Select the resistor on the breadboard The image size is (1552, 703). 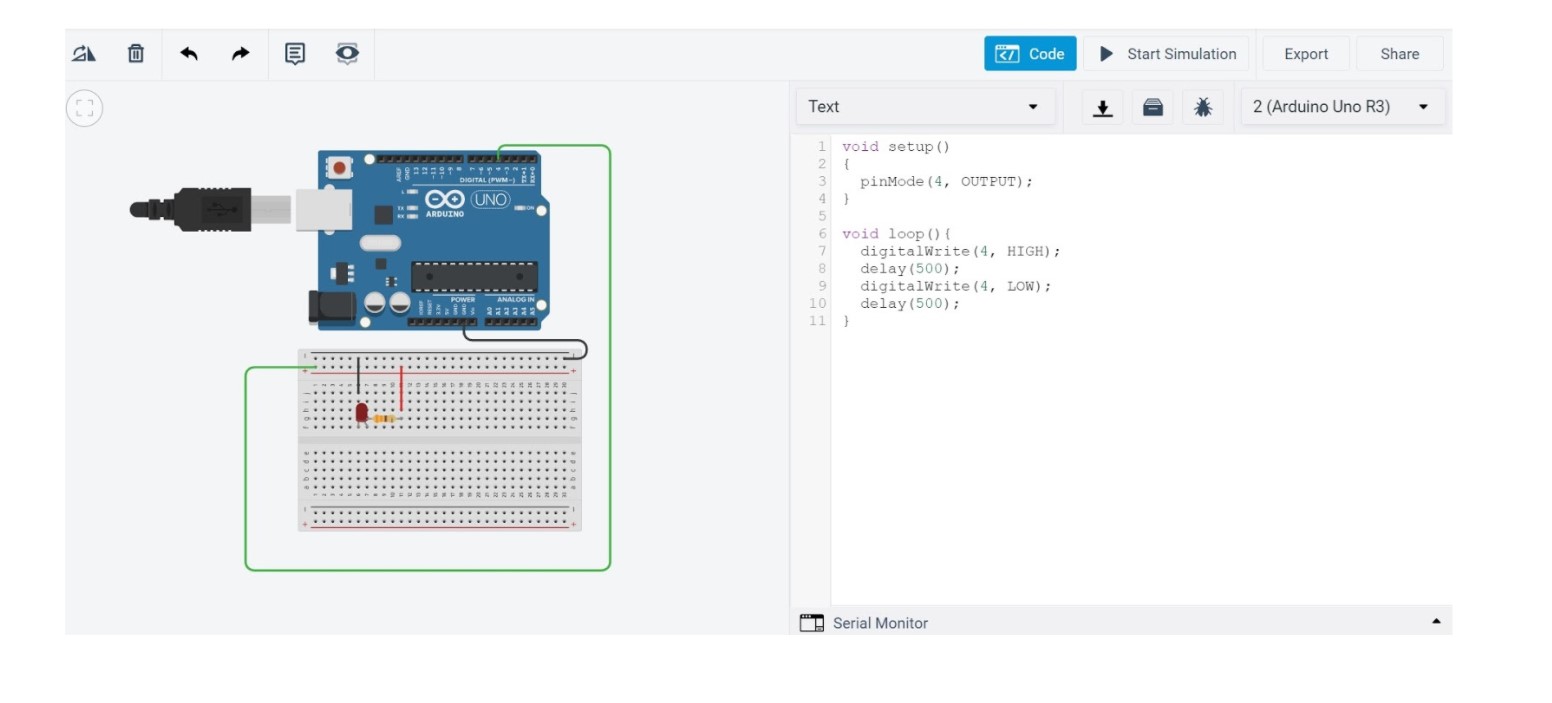tap(385, 419)
